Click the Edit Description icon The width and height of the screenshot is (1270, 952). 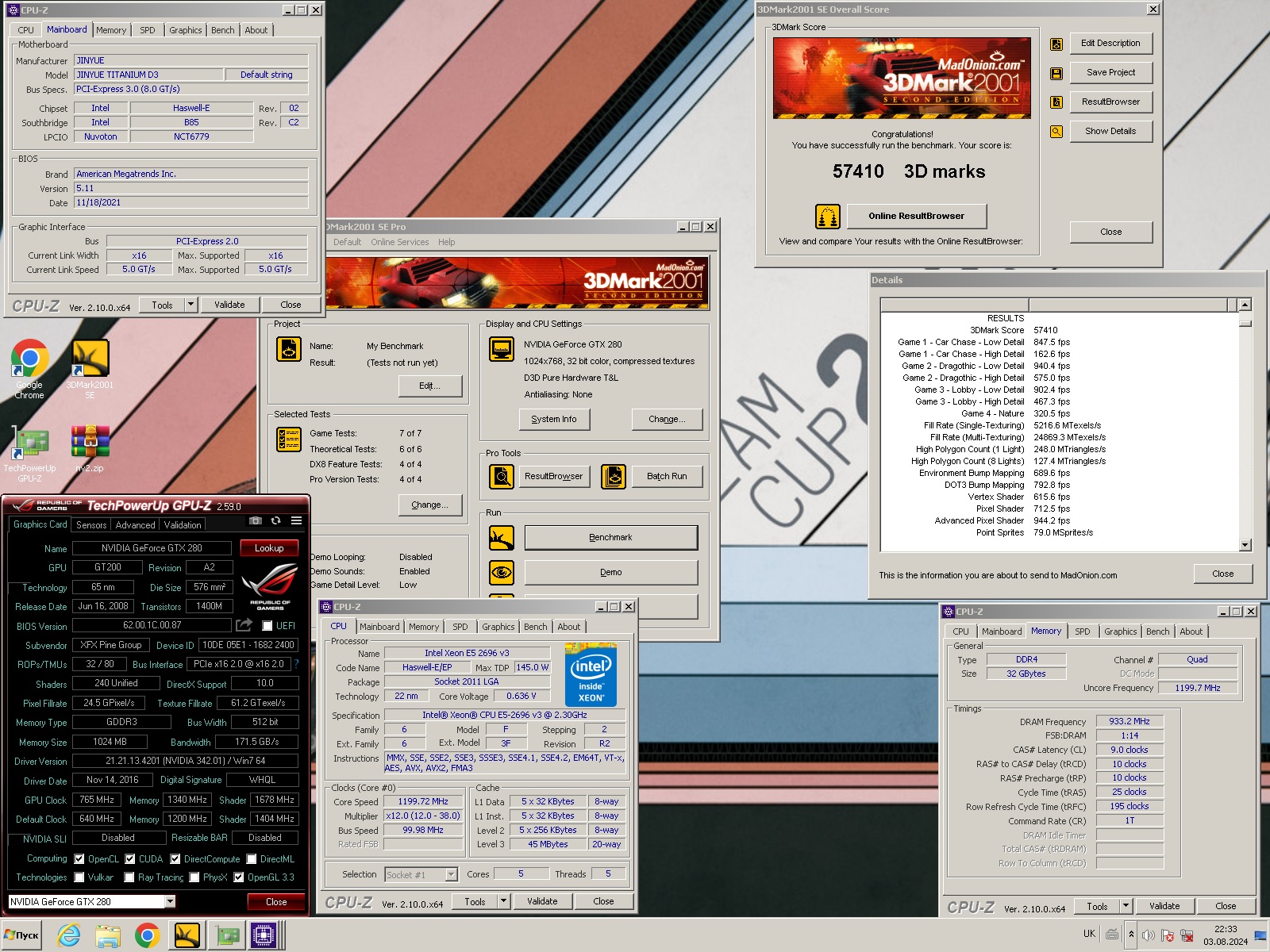pyautogui.click(x=1056, y=44)
